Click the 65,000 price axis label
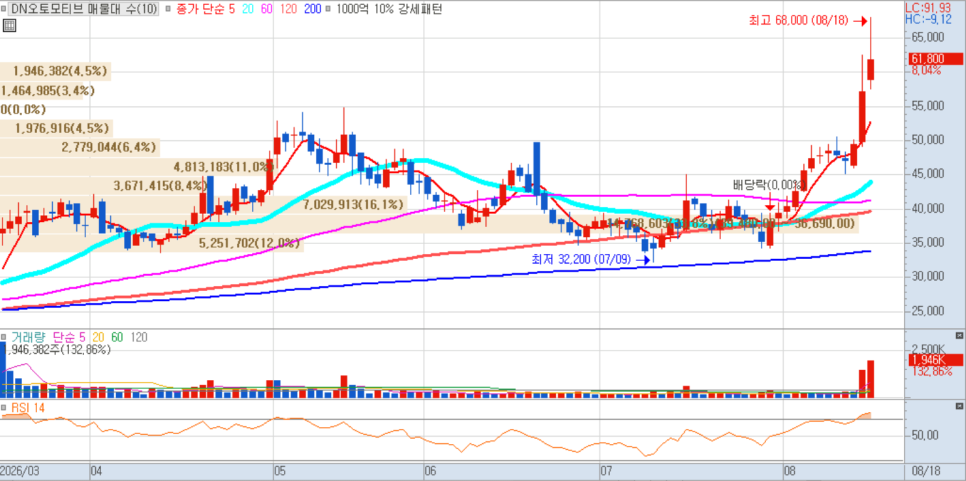 point(927,37)
